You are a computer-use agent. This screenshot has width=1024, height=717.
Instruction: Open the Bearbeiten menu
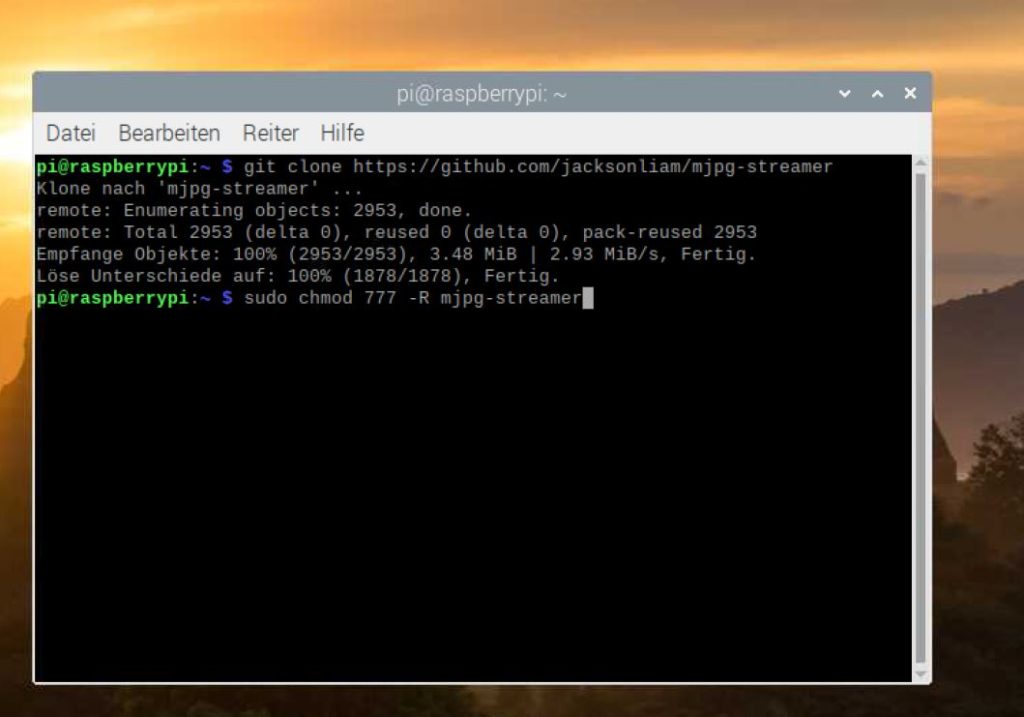(x=169, y=133)
